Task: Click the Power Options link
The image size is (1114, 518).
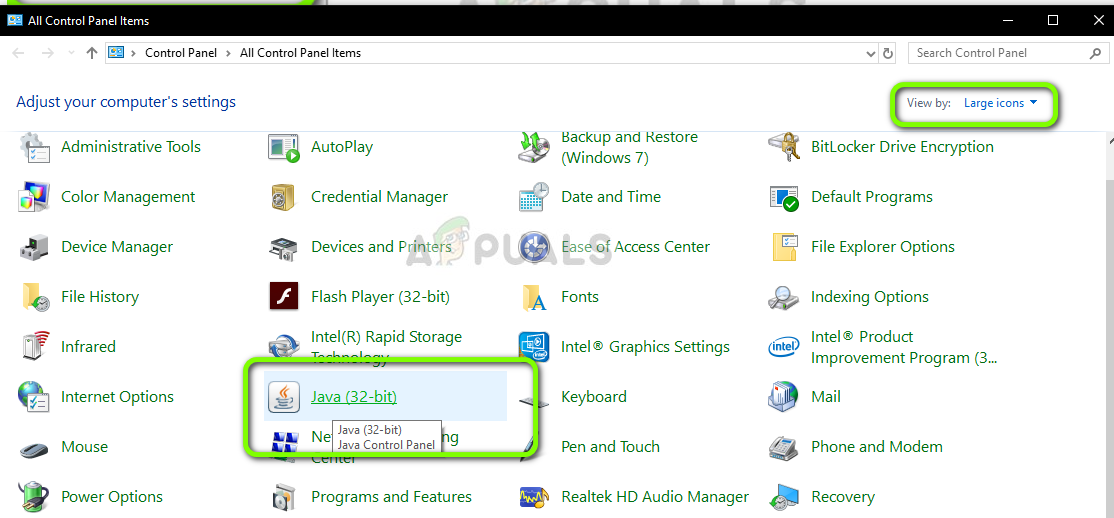Action: [x=112, y=497]
